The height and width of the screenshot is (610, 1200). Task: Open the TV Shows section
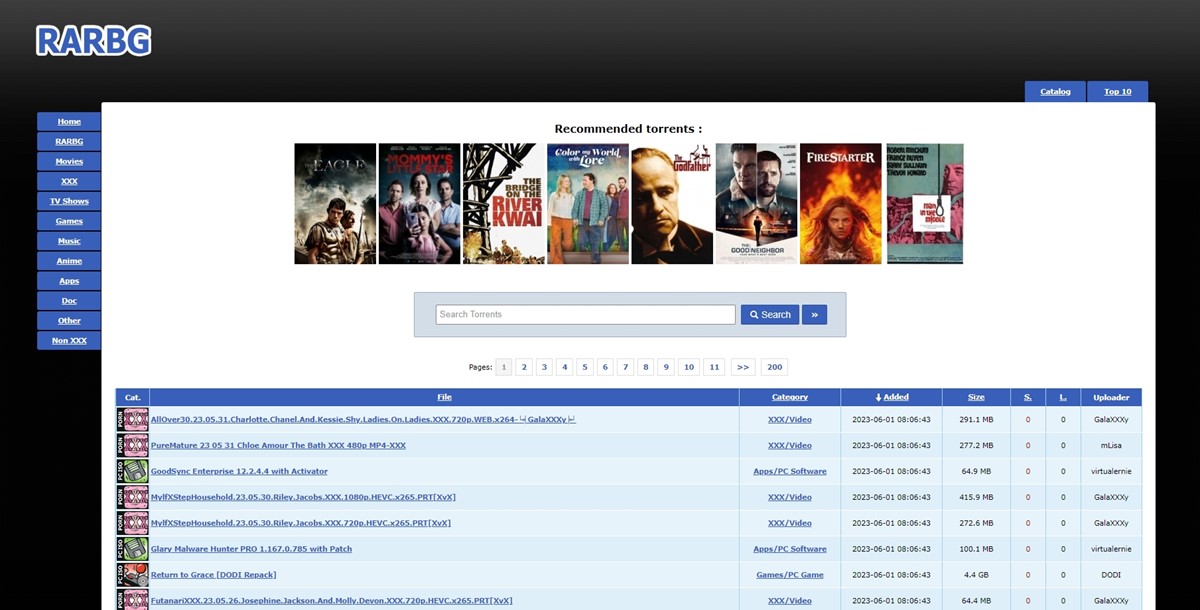coord(69,201)
